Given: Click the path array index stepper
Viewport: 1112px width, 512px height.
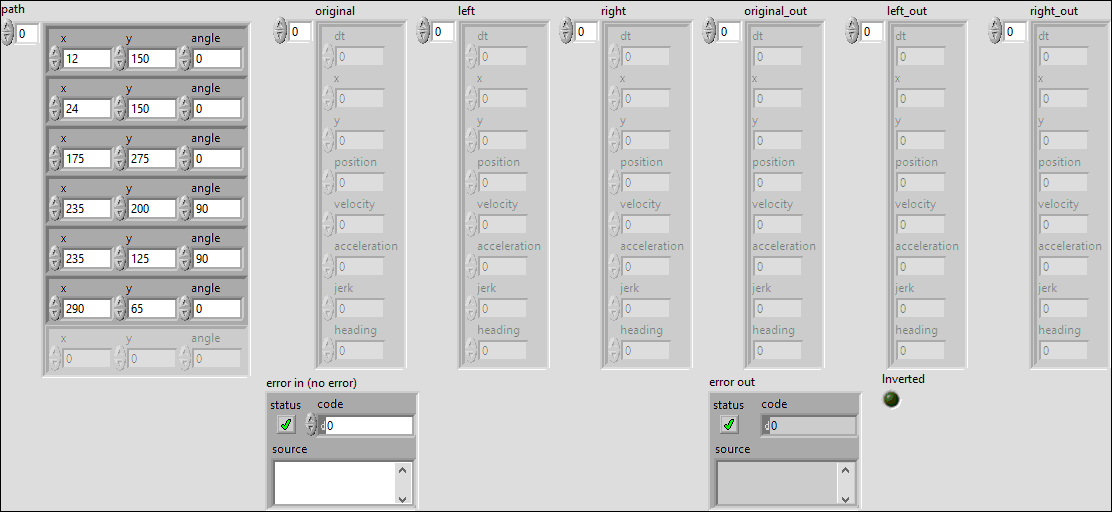Looking at the screenshot, I should click(8, 34).
